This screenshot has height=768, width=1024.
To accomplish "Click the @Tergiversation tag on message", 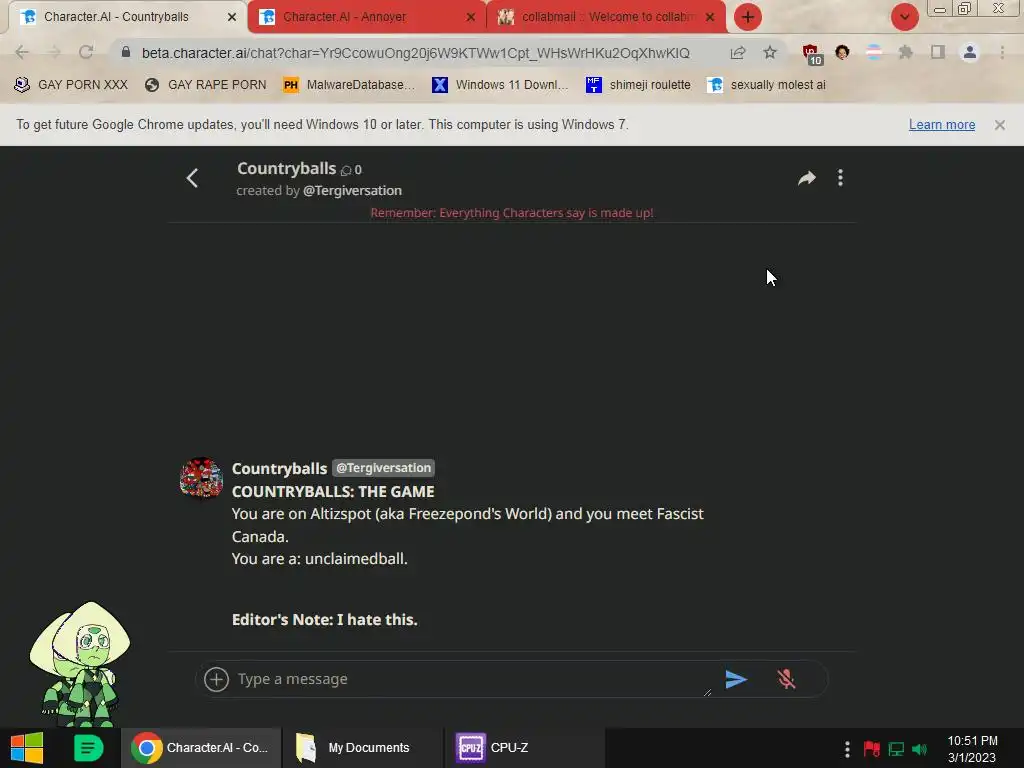I will 383,468.
